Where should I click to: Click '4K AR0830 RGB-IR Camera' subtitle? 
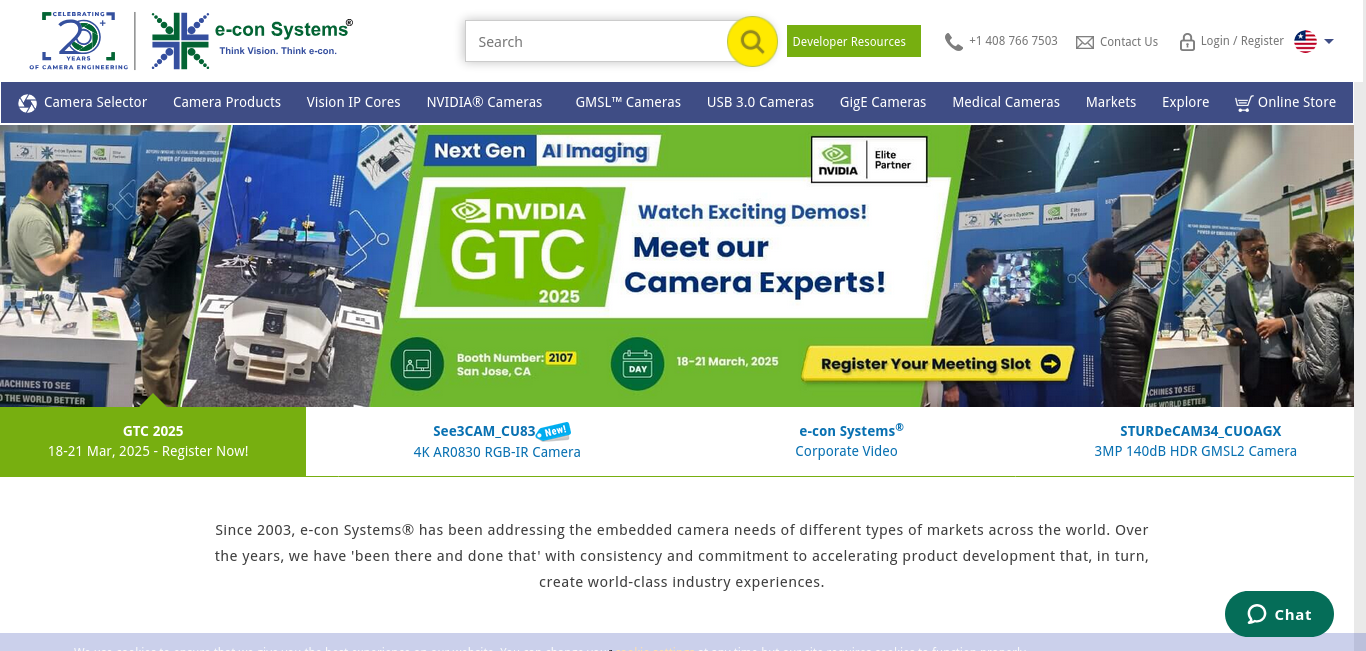tap(497, 452)
